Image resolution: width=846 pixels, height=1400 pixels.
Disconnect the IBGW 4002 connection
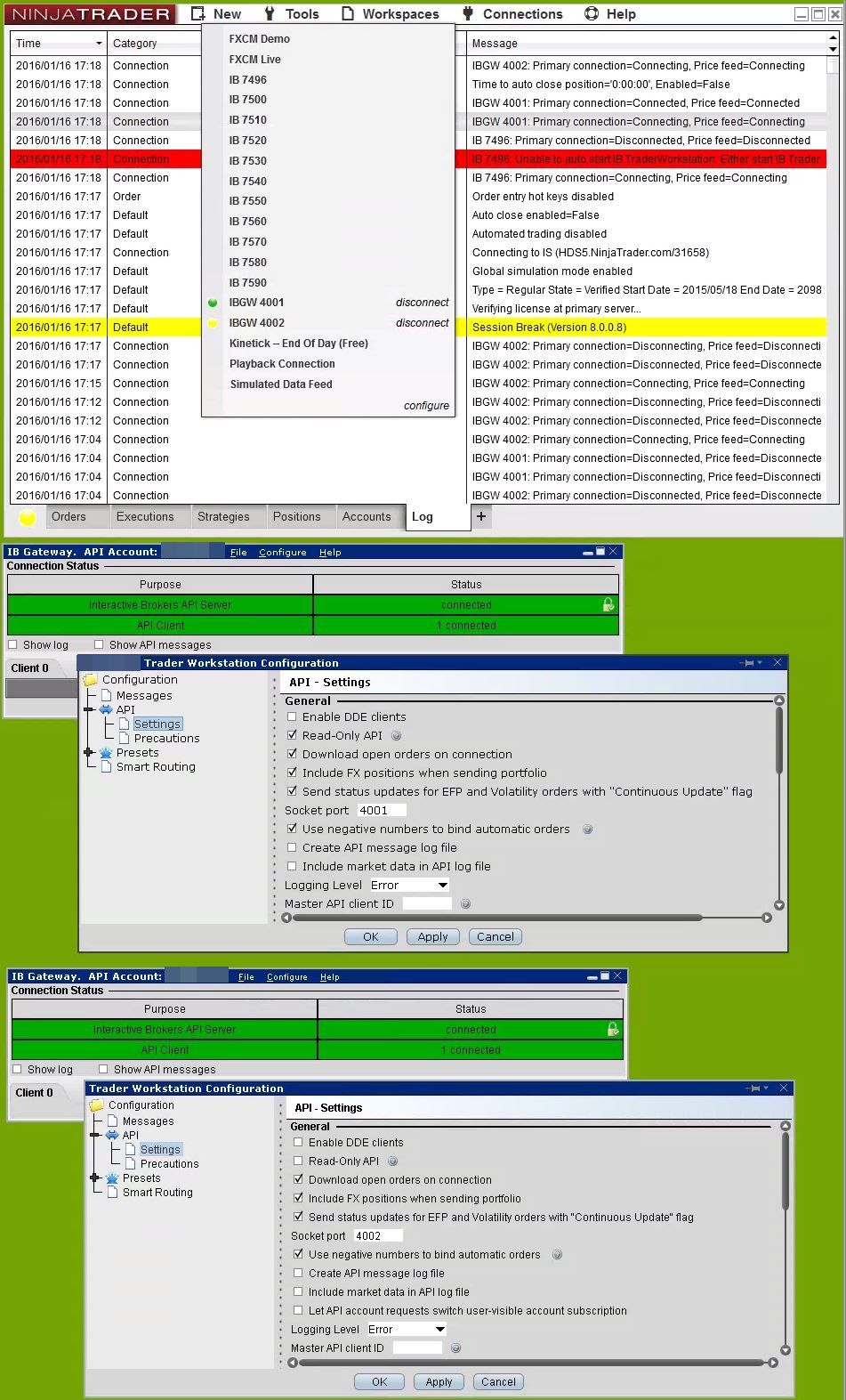click(x=423, y=323)
